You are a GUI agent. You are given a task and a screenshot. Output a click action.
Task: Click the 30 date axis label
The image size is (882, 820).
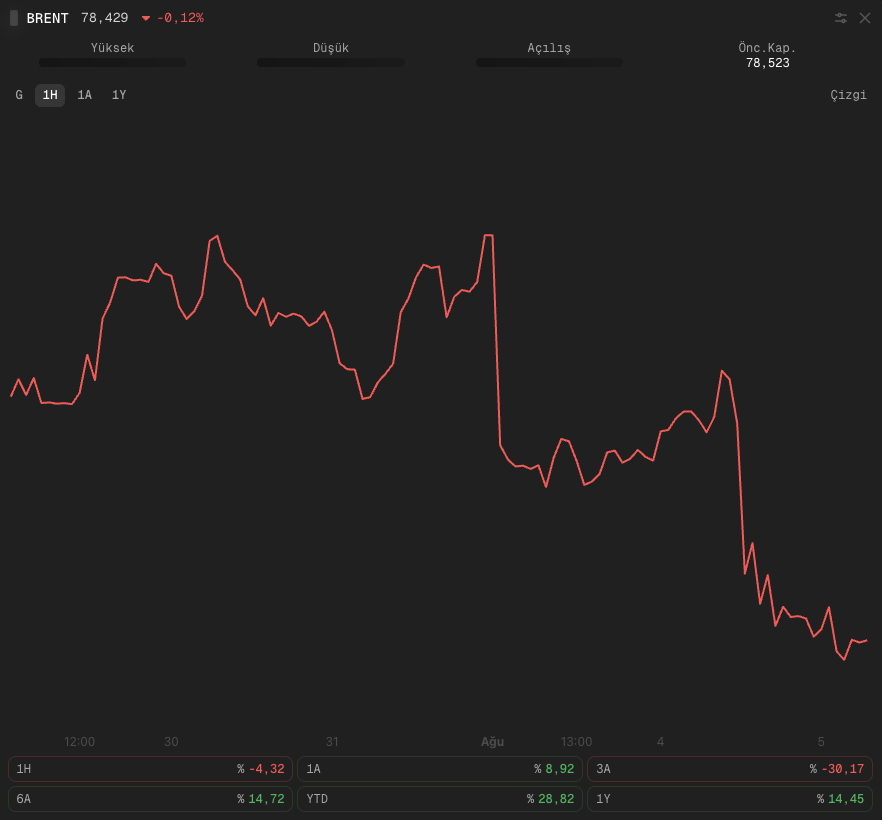click(171, 741)
